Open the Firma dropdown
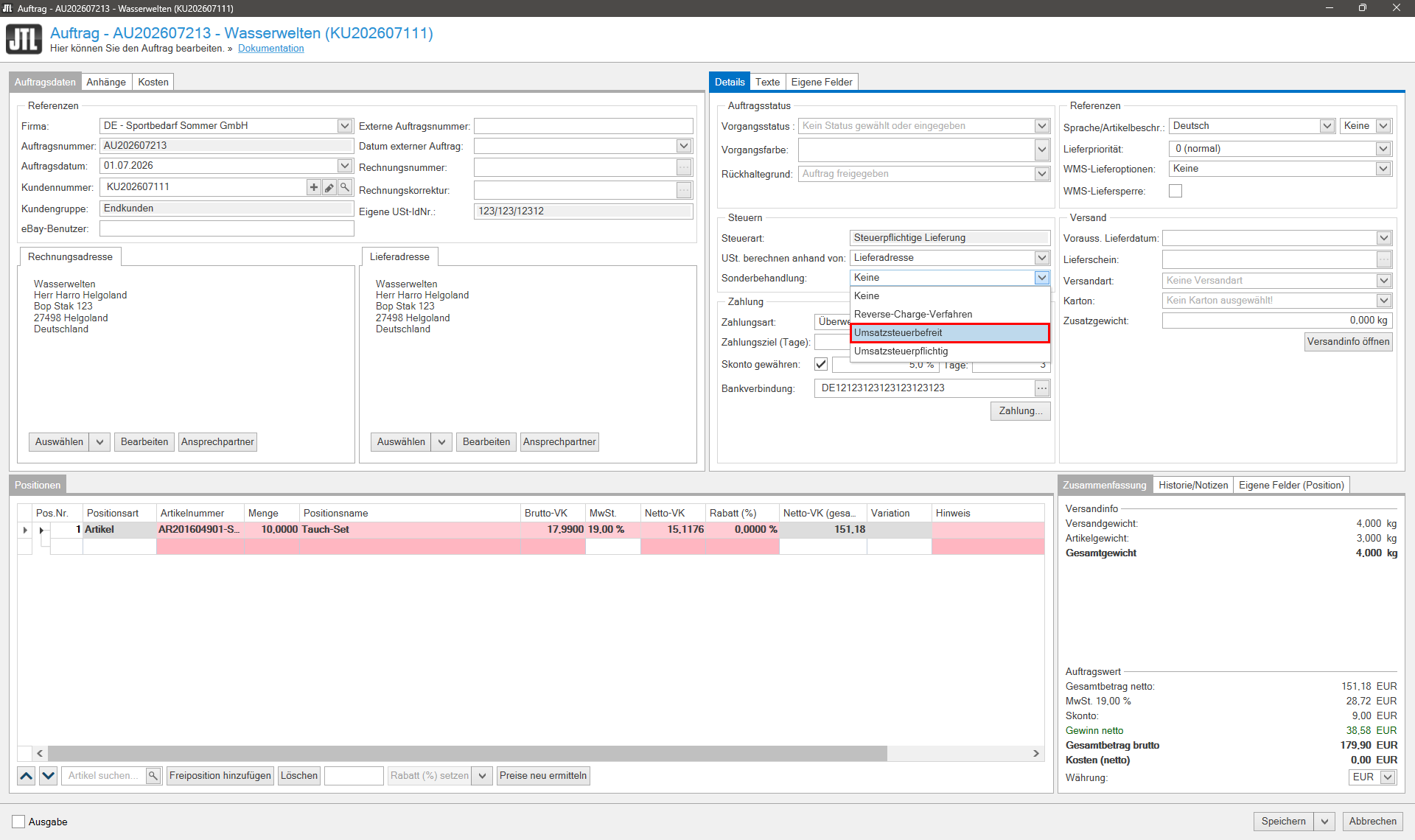Screen dimensions: 1415x840 [344, 126]
